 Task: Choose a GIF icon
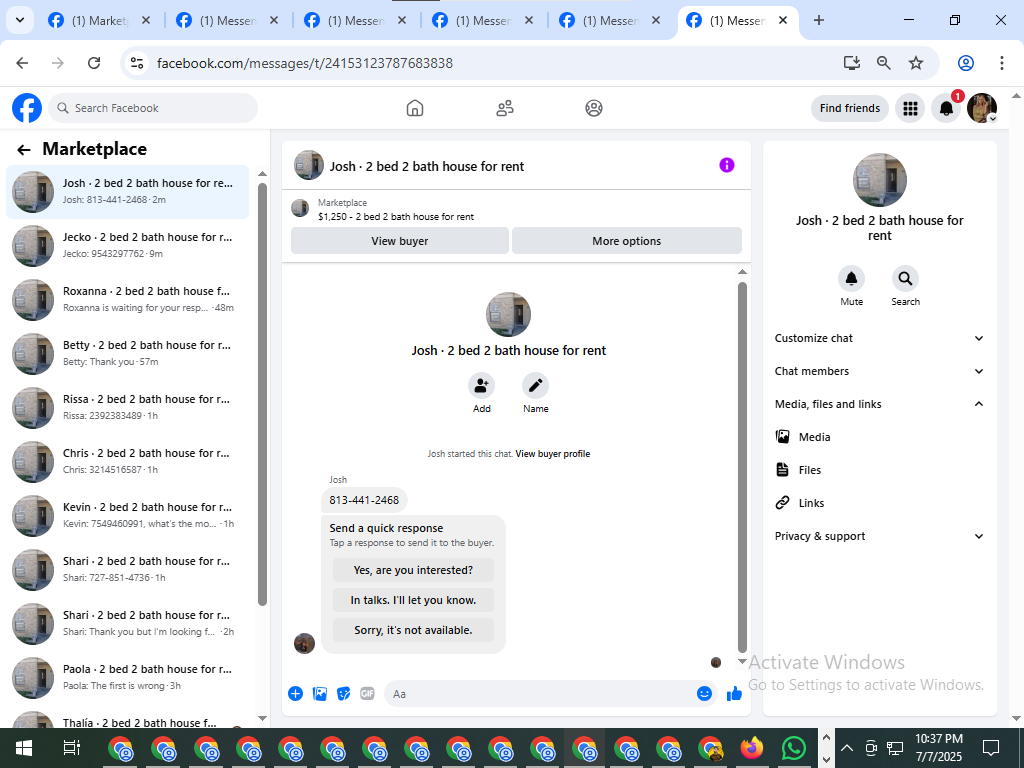click(368, 694)
